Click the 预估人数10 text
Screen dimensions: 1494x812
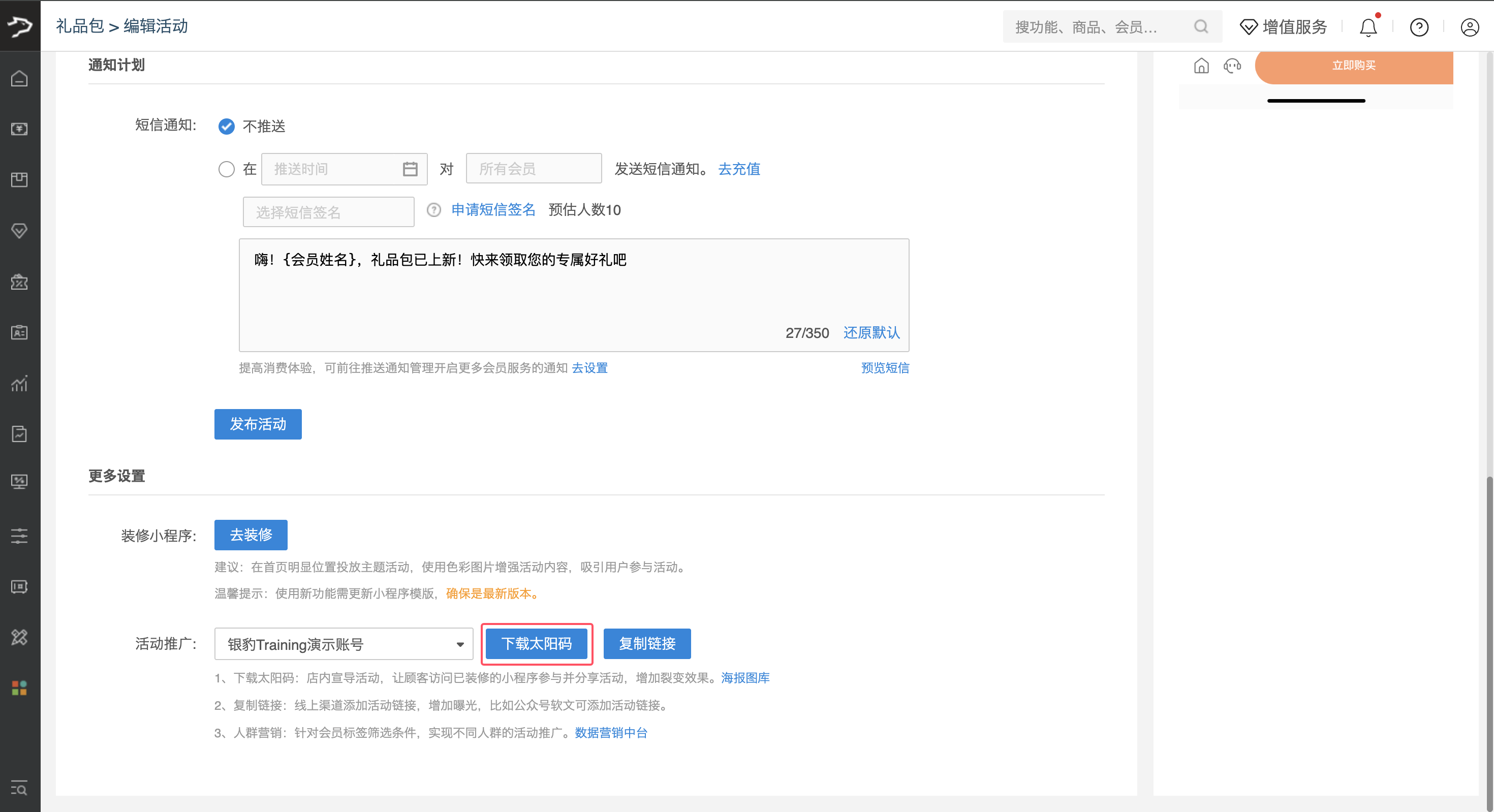[584, 210]
